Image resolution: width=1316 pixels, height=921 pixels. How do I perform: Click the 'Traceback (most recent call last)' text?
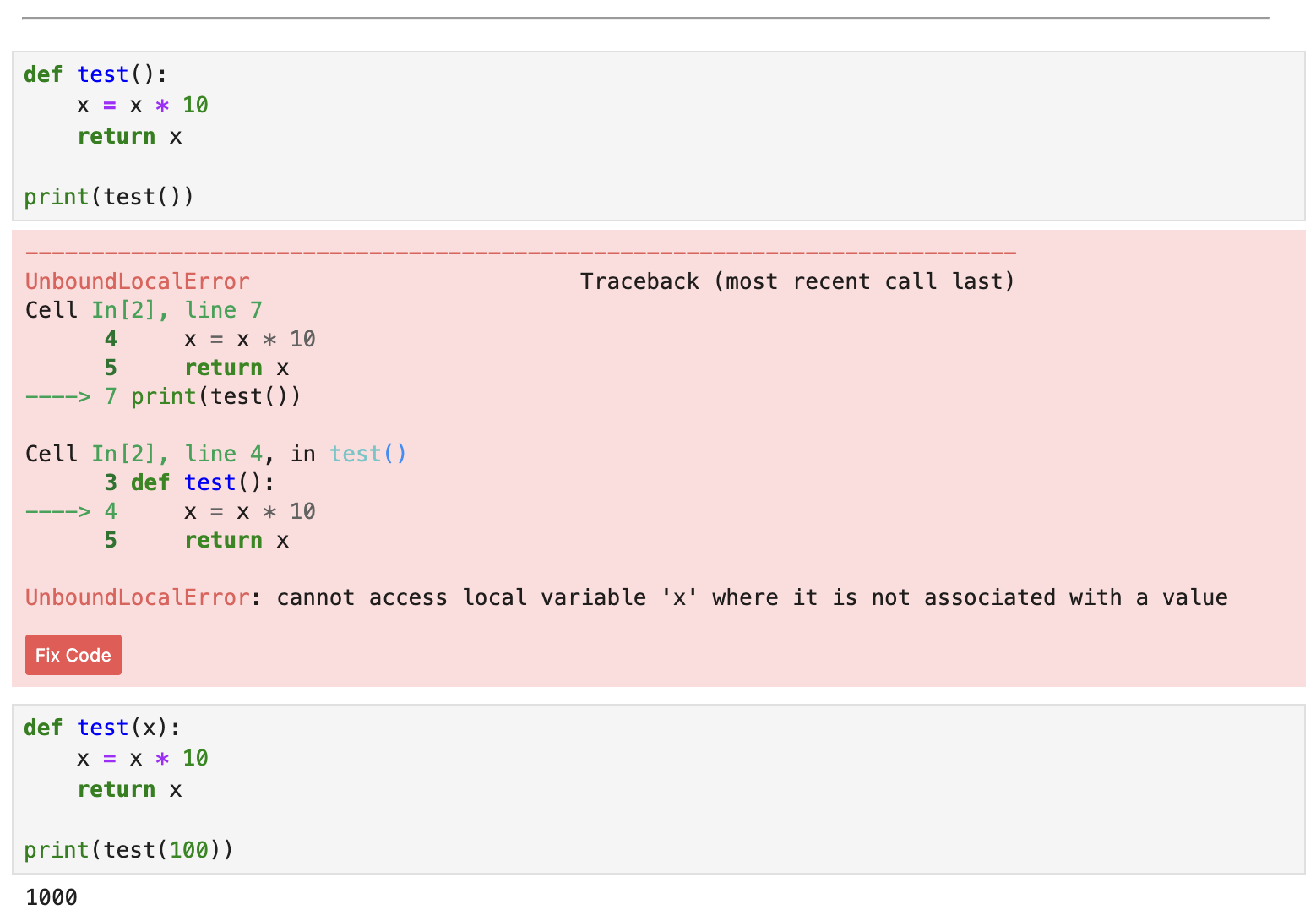[x=797, y=281]
